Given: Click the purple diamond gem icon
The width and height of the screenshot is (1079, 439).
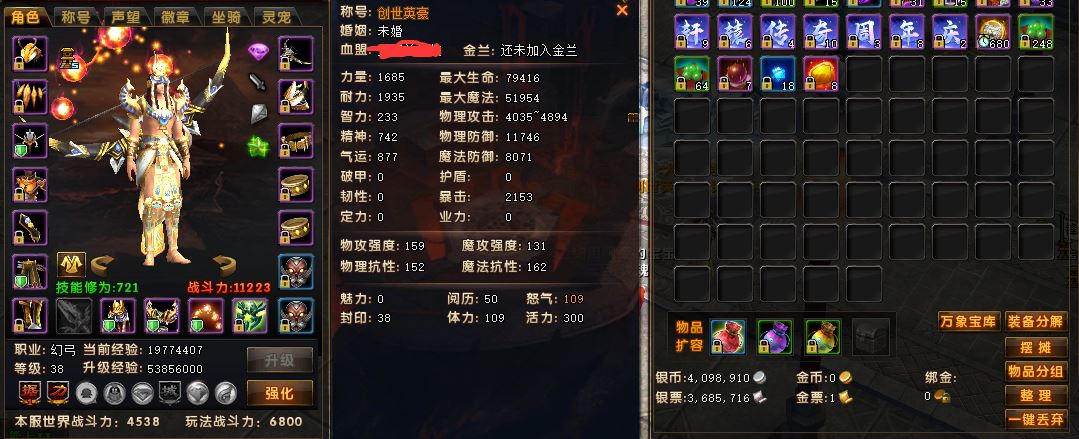Looking at the screenshot, I should tap(258, 52).
